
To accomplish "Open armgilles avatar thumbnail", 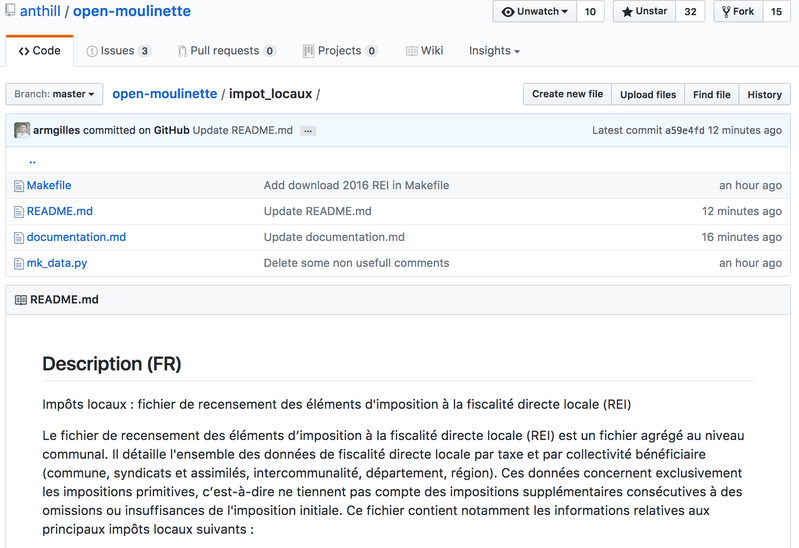I will pos(22,130).
